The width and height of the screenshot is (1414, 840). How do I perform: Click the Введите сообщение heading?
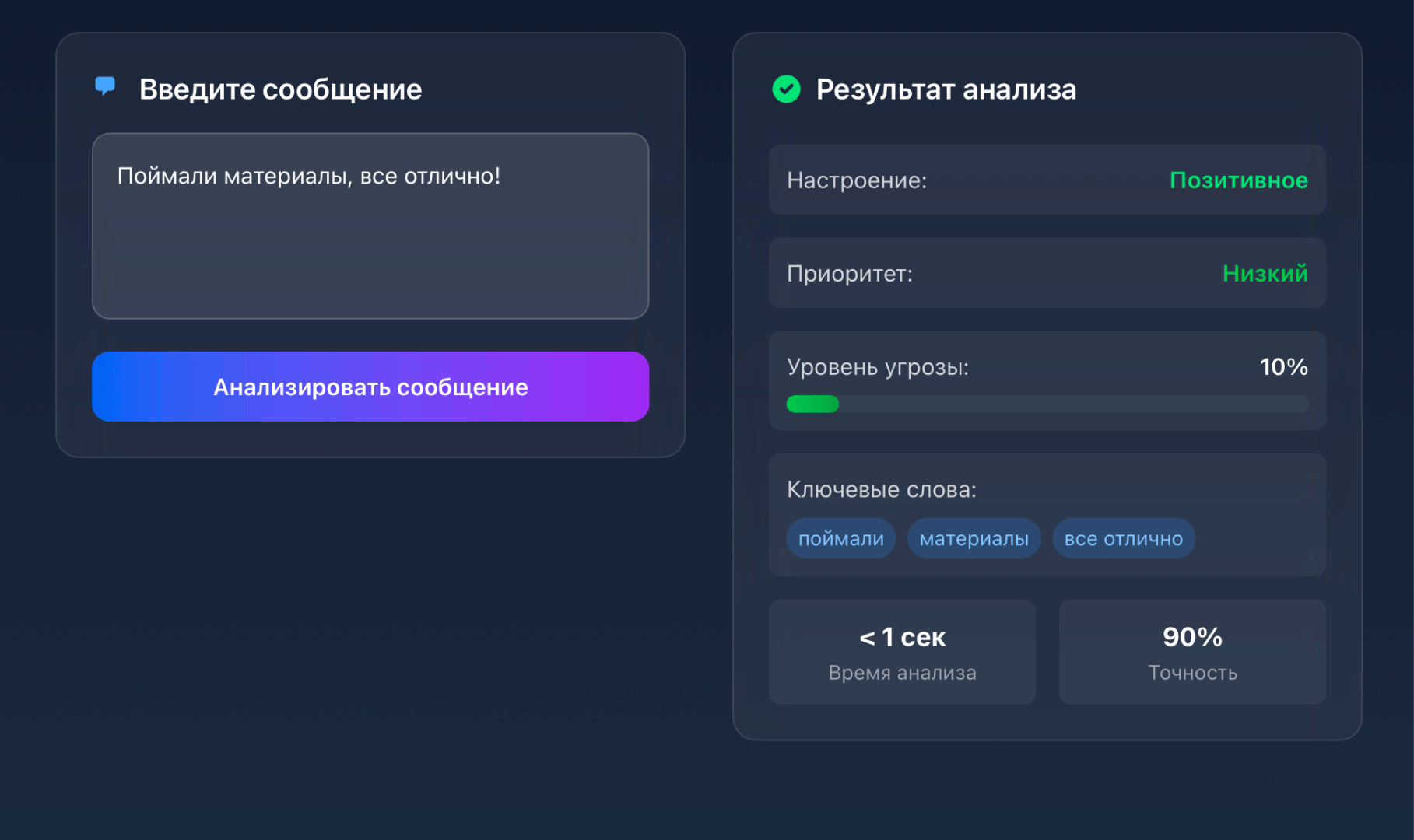click(280, 89)
